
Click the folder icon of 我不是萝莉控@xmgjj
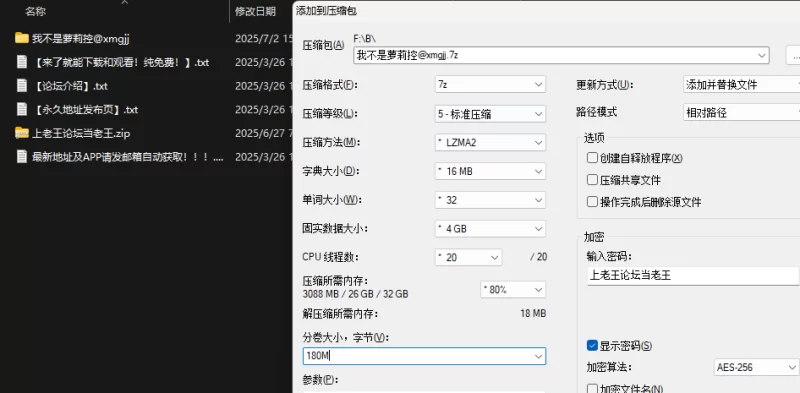[x=21, y=38]
